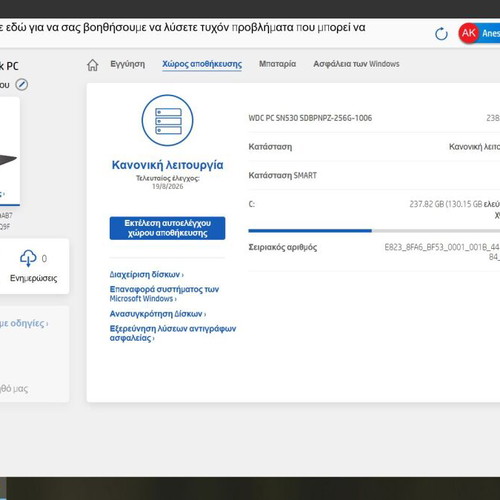The height and width of the screenshot is (500, 500).
Task: Open the Διαχείριση δίσκων link
Action: coord(147,274)
